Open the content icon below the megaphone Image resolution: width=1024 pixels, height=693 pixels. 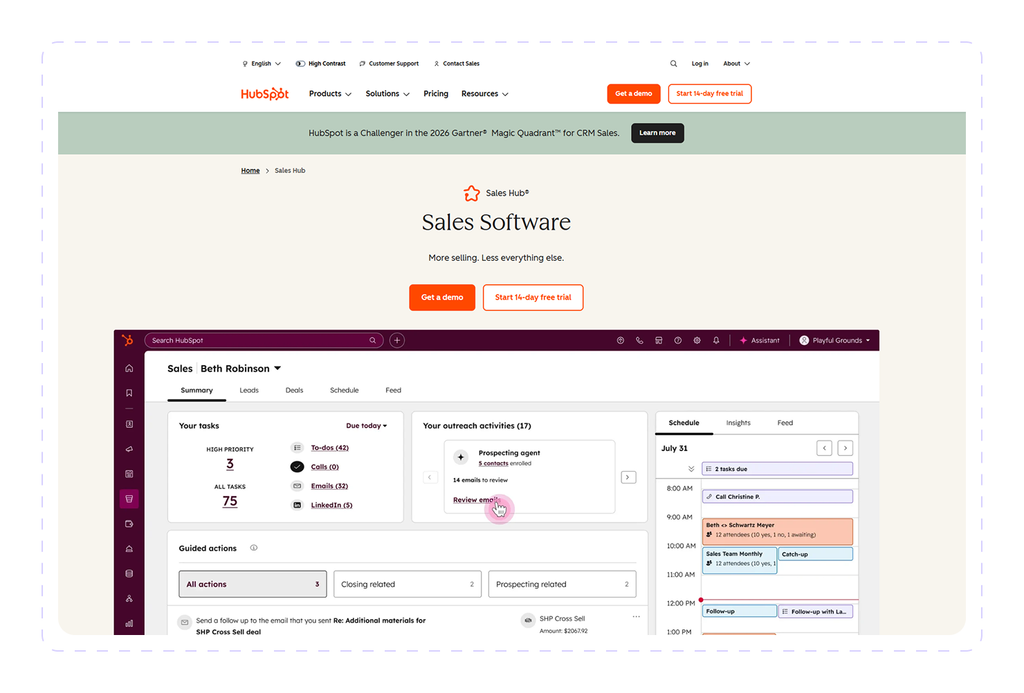129,474
